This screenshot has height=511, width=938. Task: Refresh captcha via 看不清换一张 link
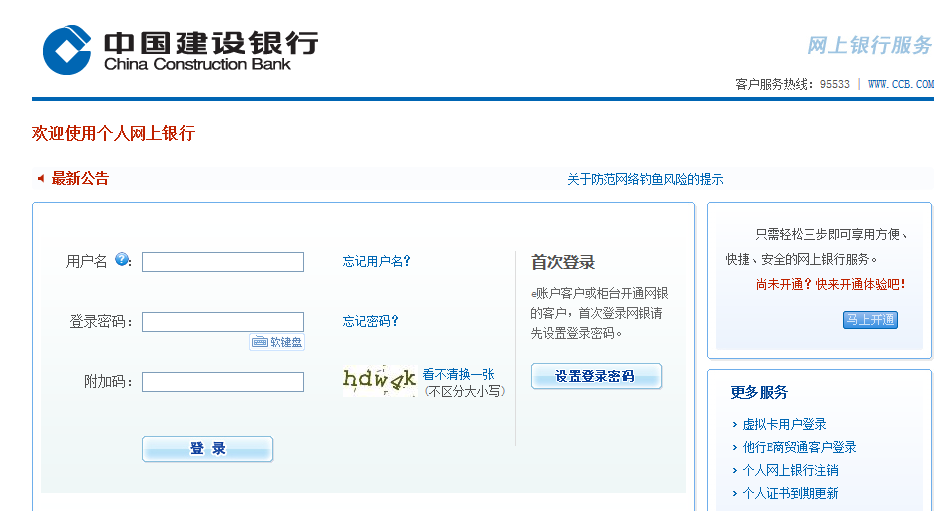tap(458, 374)
